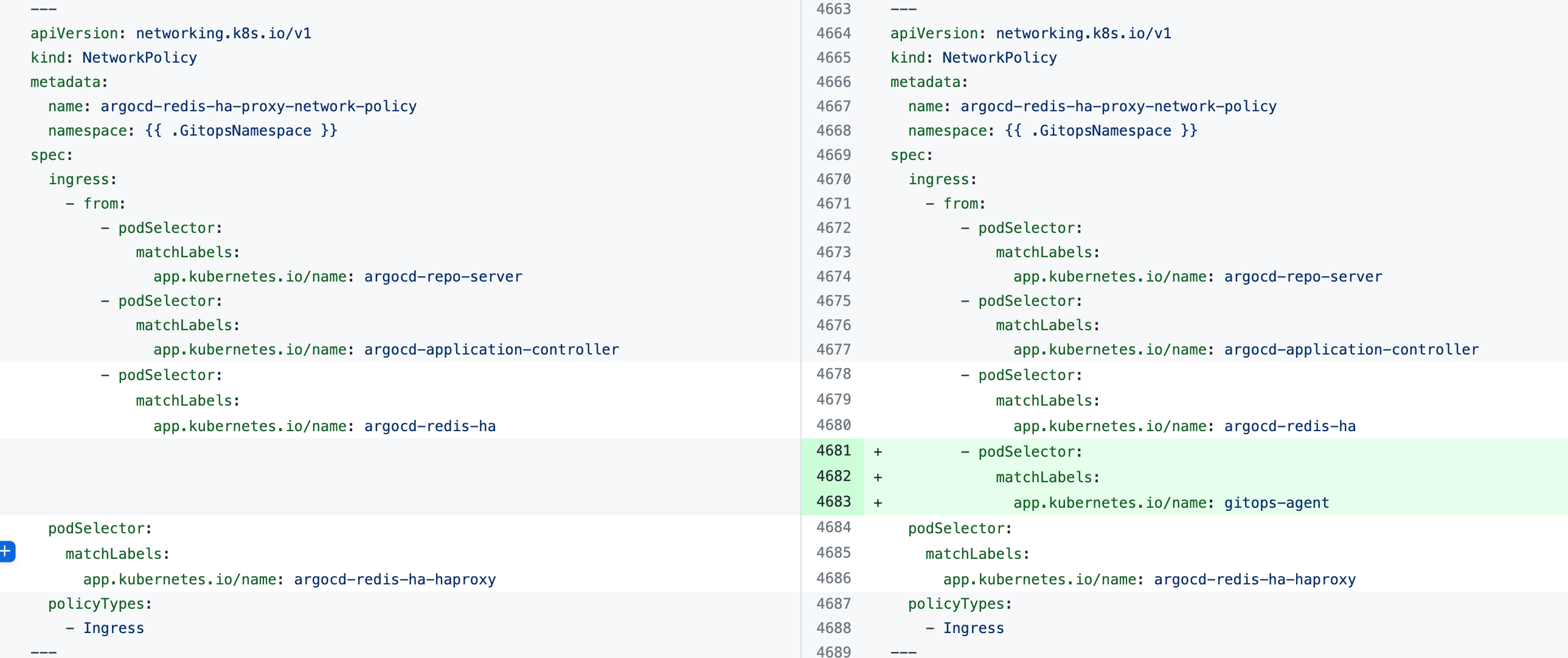Click line number 4689
This screenshot has width=1568, height=658.
(x=833, y=651)
